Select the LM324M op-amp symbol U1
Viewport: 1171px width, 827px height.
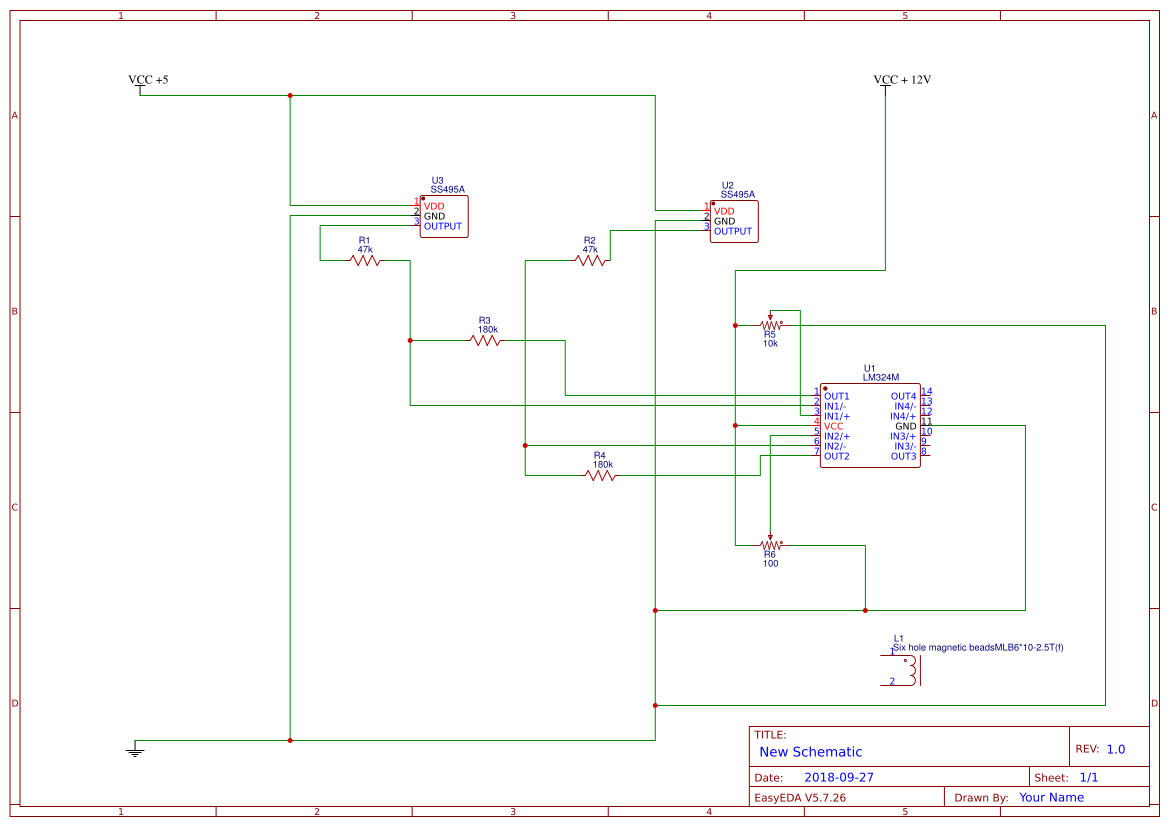coord(869,425)
